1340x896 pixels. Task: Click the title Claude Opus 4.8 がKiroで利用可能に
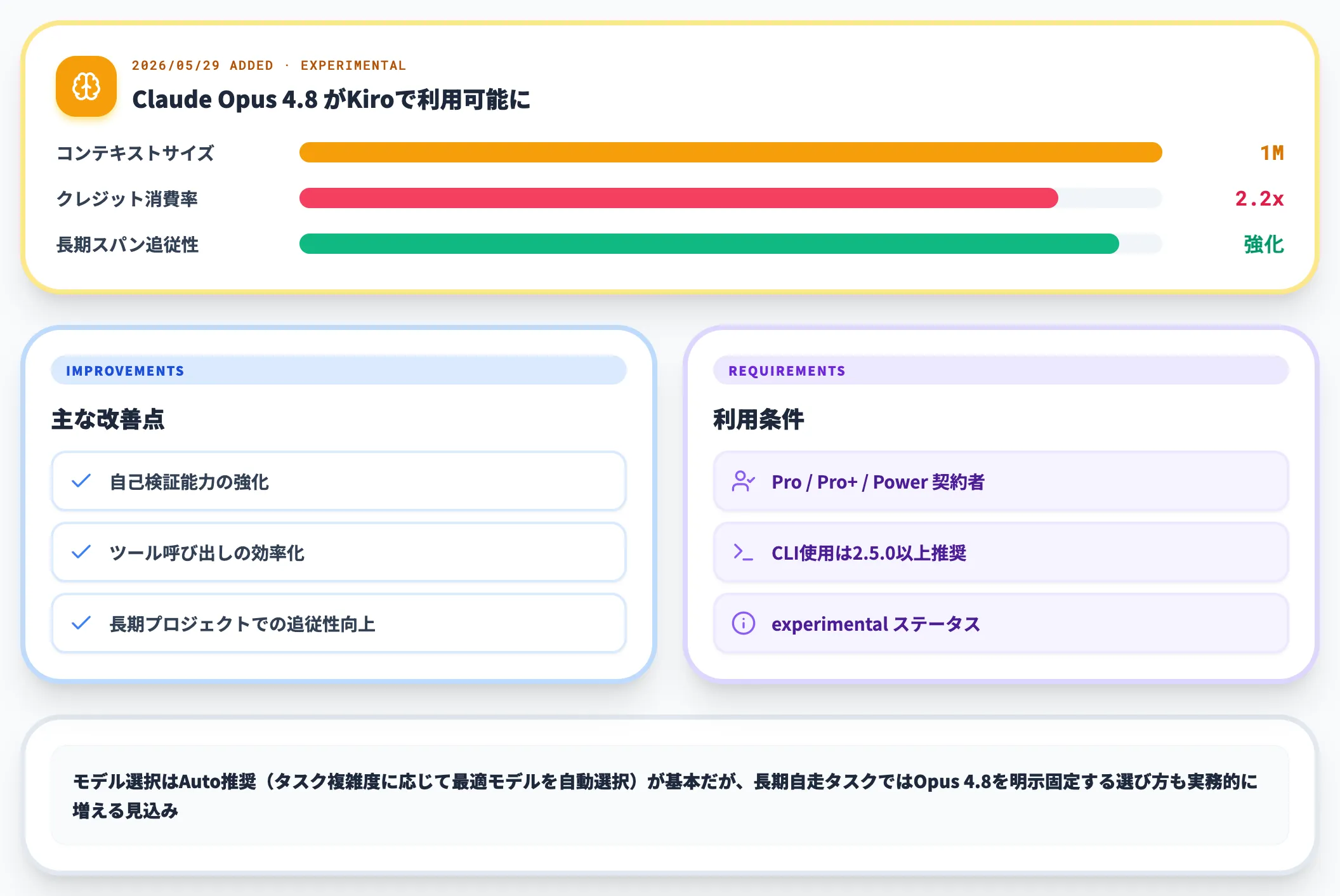point(331,100)
